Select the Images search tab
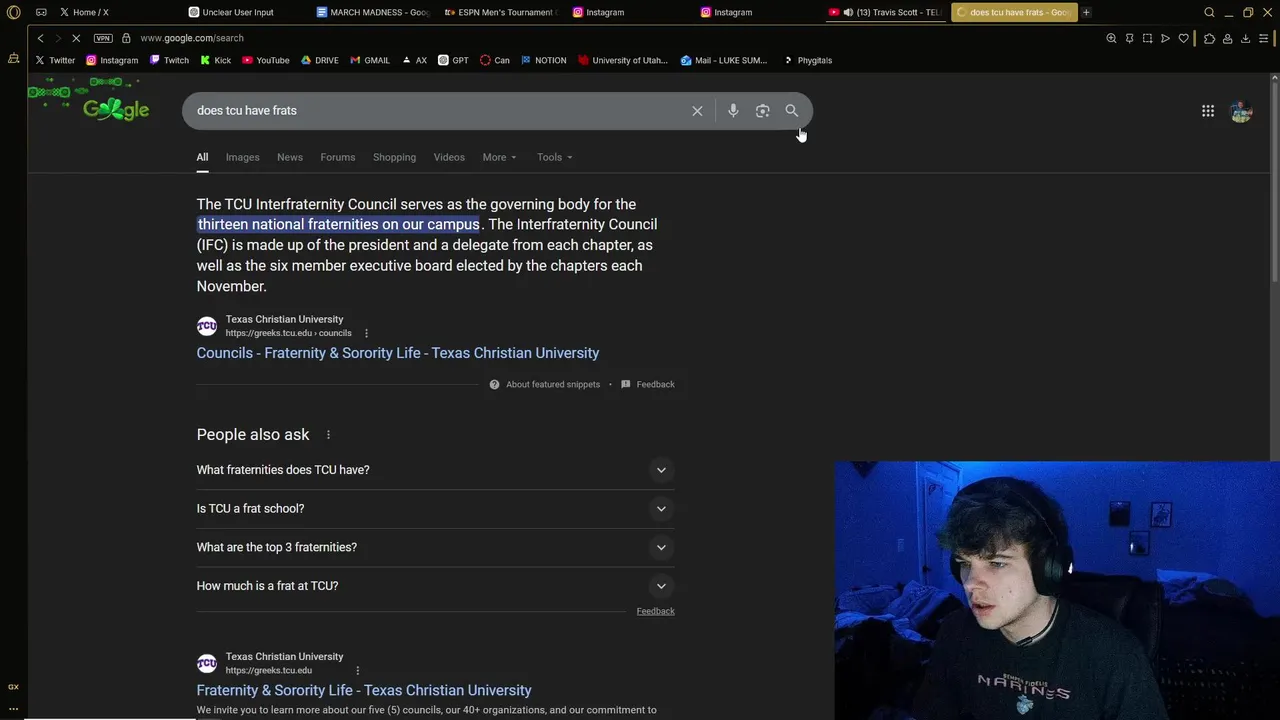The height and width of the screenshot is (720, 1280). click(x=242, y=157)
